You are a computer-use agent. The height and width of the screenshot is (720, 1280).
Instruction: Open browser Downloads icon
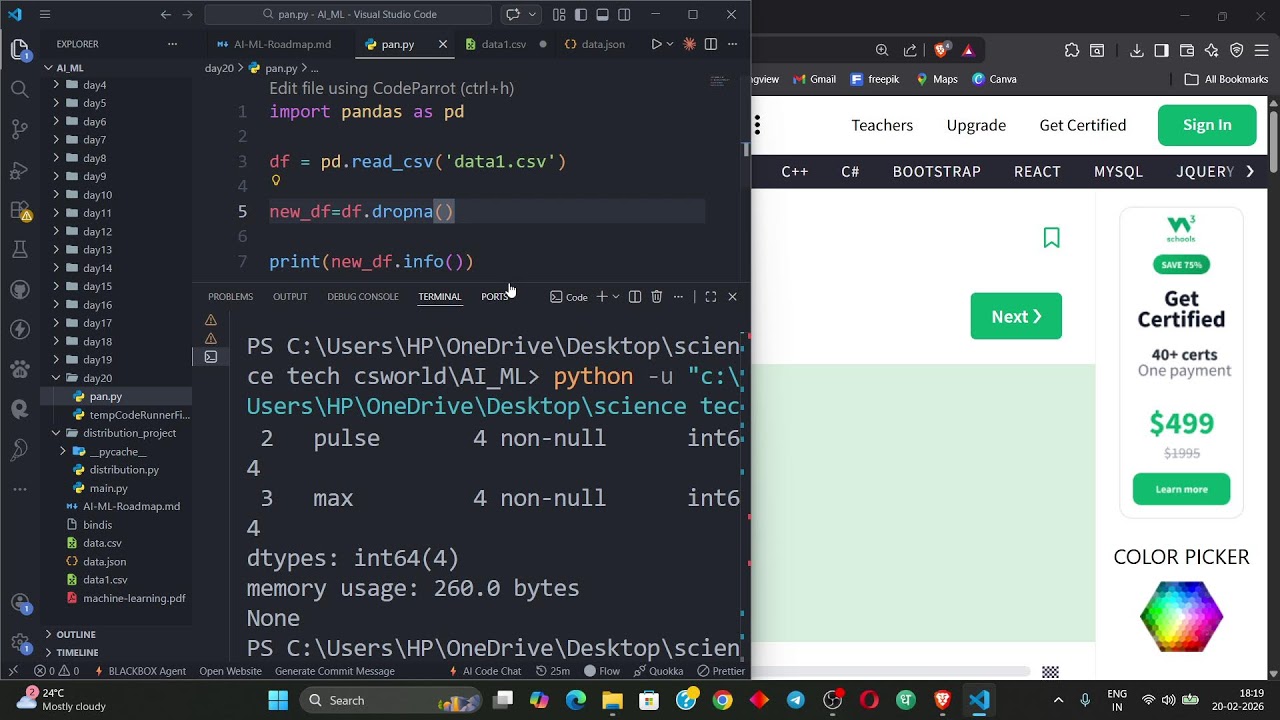point(1137,50)
